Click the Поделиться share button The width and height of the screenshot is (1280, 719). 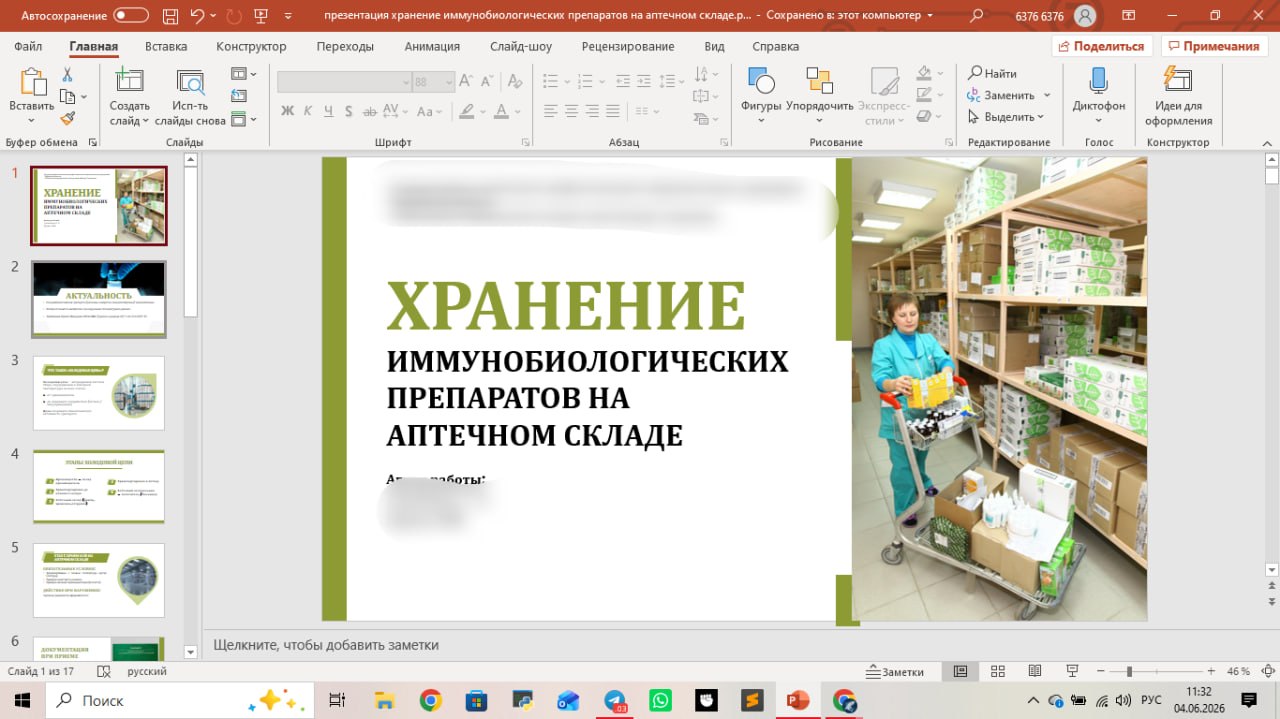tap(1102, 47)
